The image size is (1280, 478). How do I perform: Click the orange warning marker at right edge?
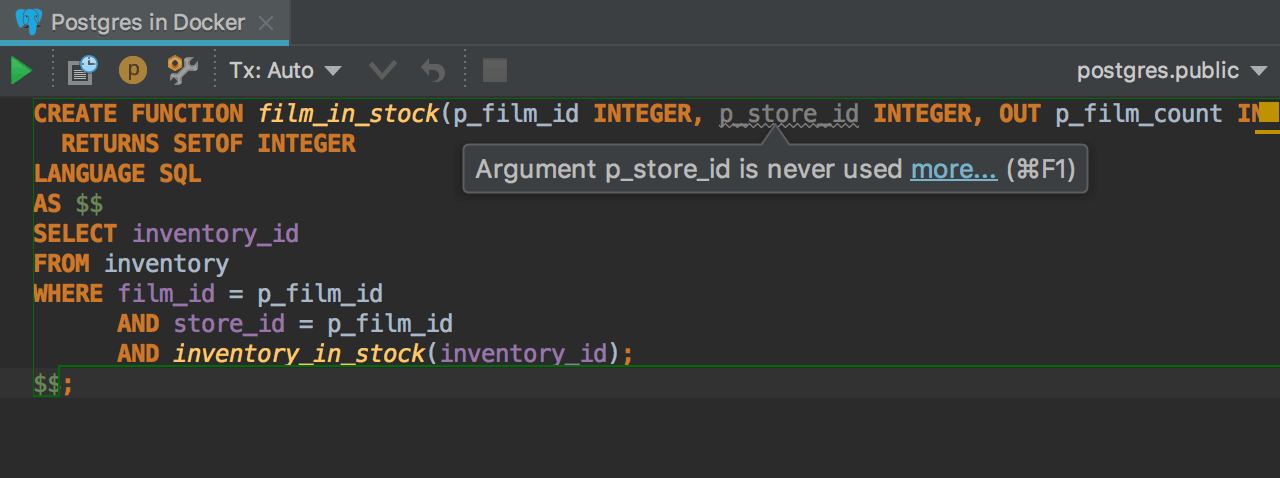coord(1268,111)
